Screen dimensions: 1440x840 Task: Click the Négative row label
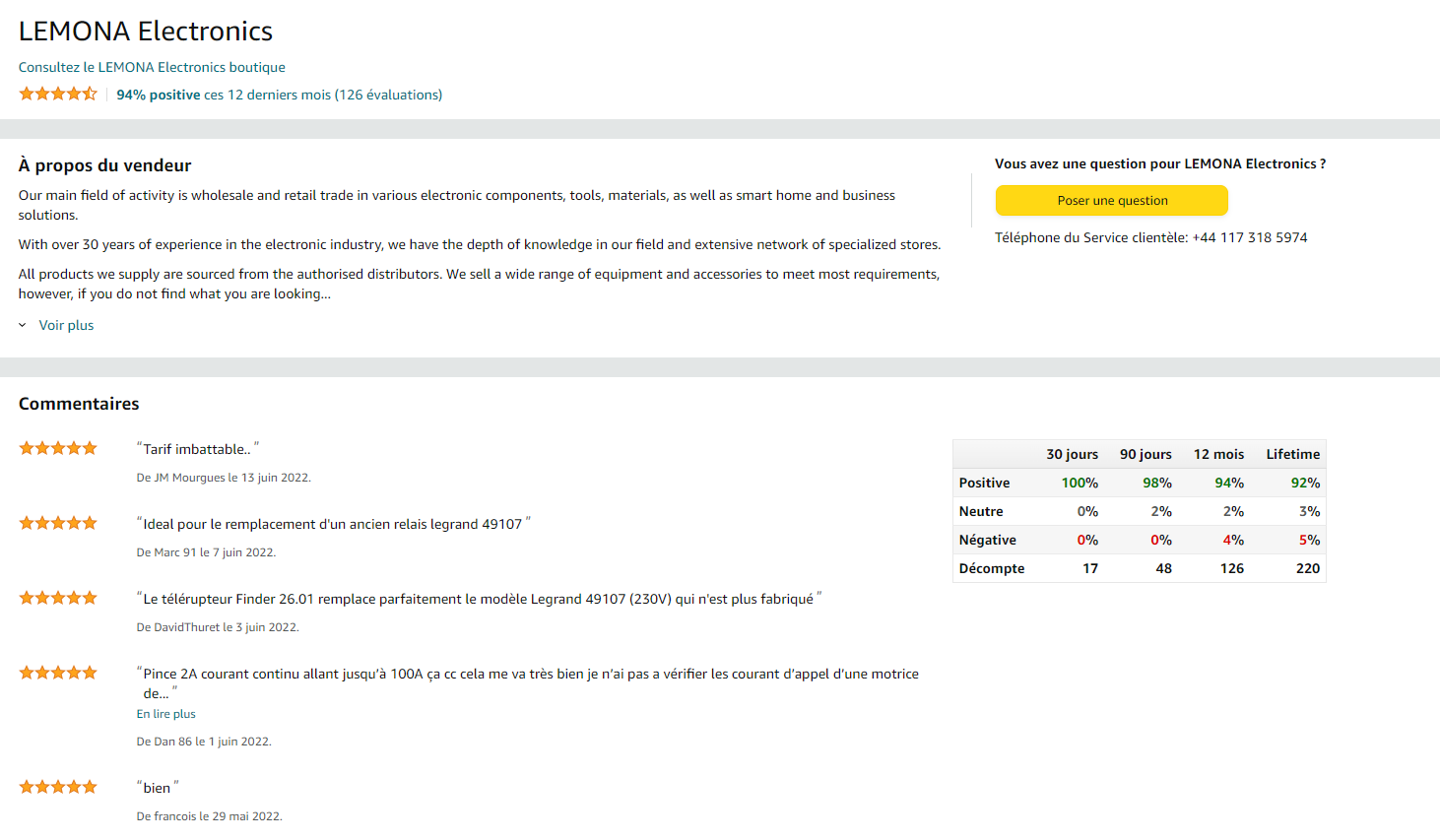987,540
